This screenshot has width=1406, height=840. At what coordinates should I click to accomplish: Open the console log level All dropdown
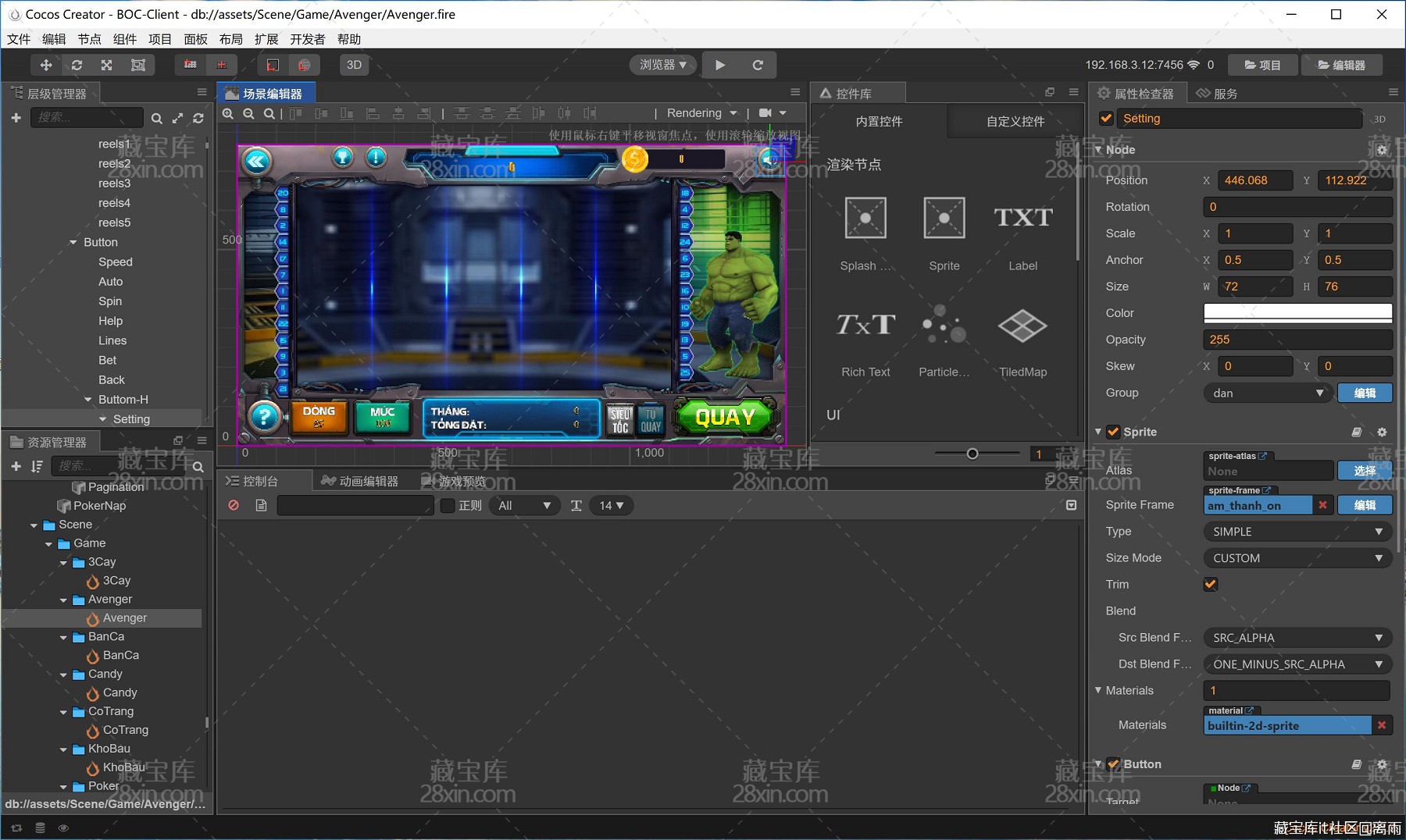coord(524,505)
